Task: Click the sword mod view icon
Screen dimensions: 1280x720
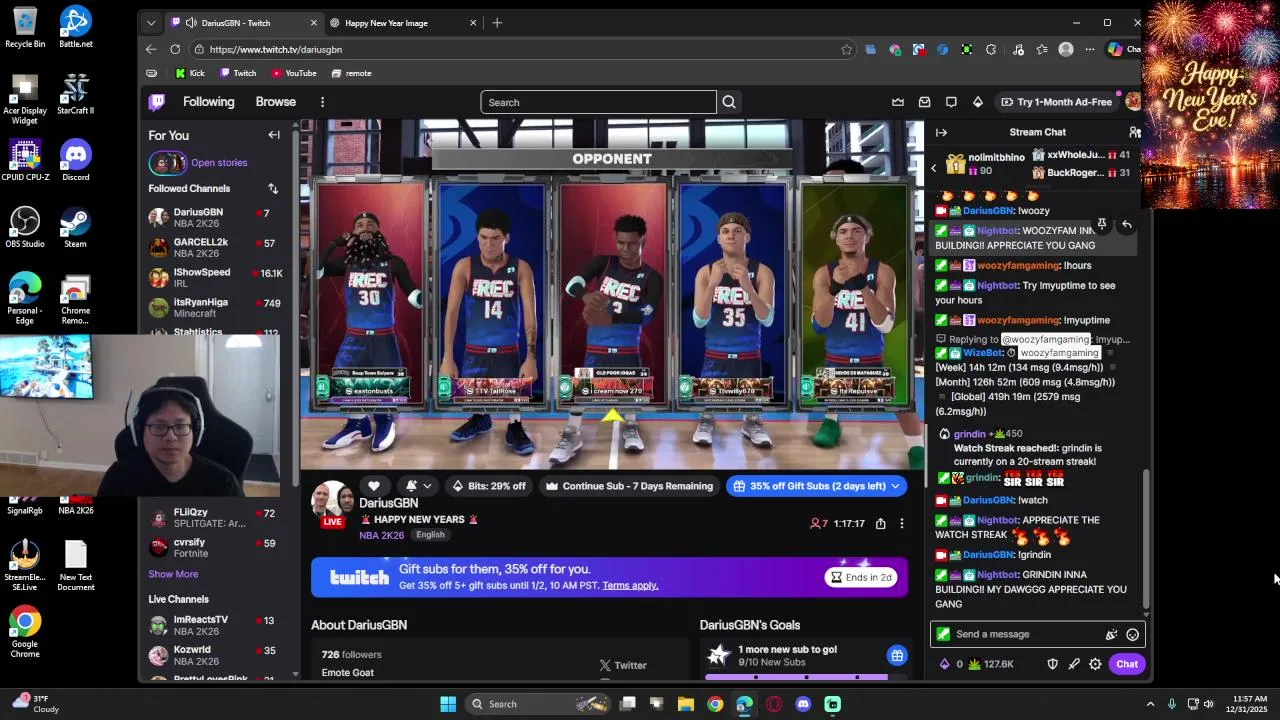Action: tap(1074, 664)
